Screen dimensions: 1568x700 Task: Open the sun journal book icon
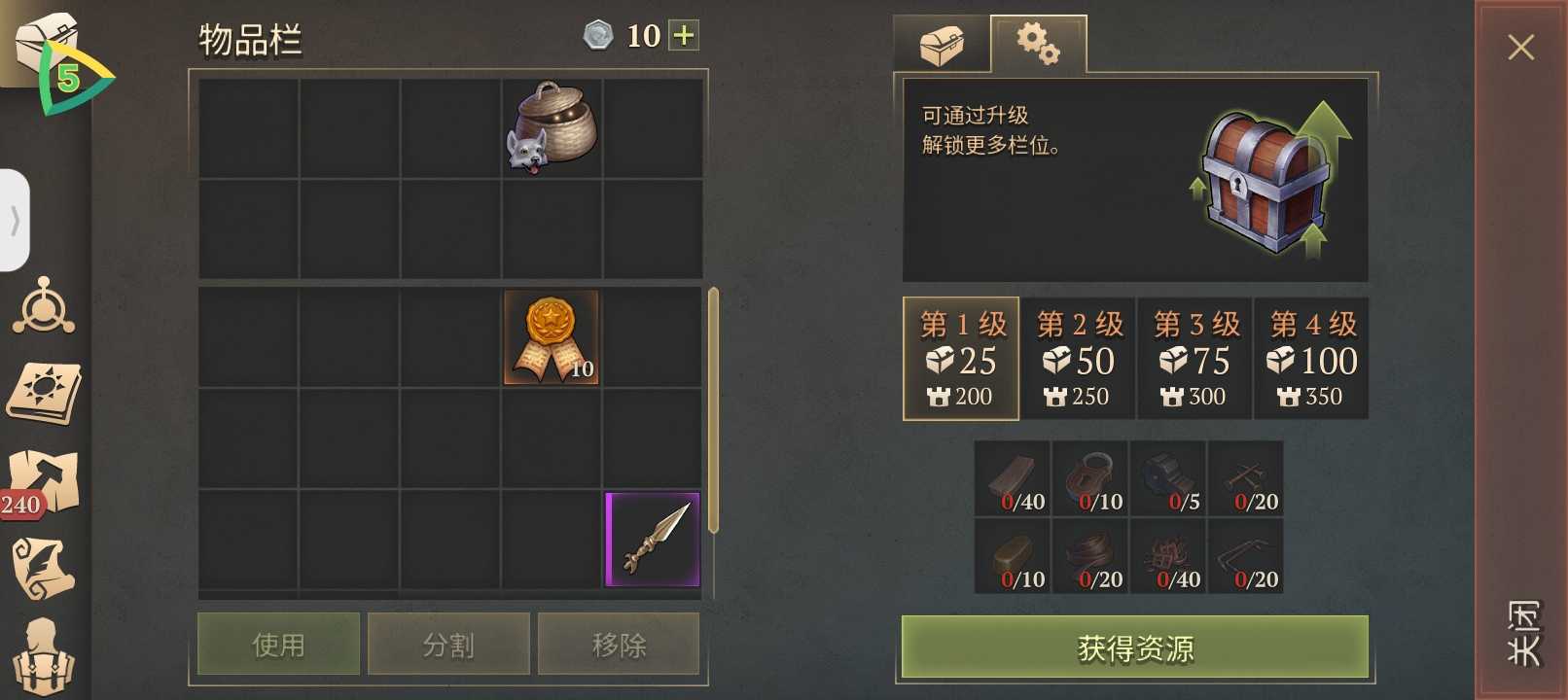[44, 394]
